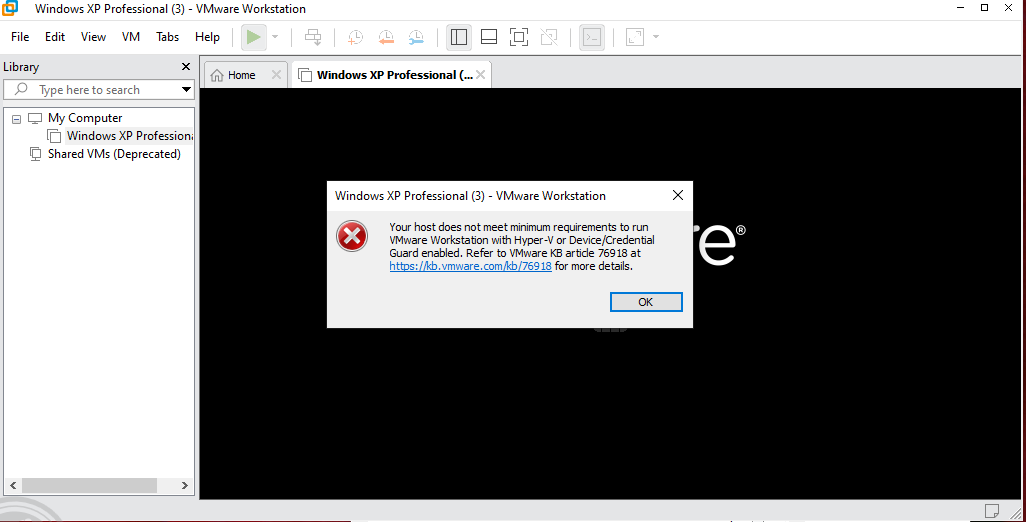Screen dimensions: 1026x522
Task: Click the library scrollbar left arrow
Action: [12, 485]
